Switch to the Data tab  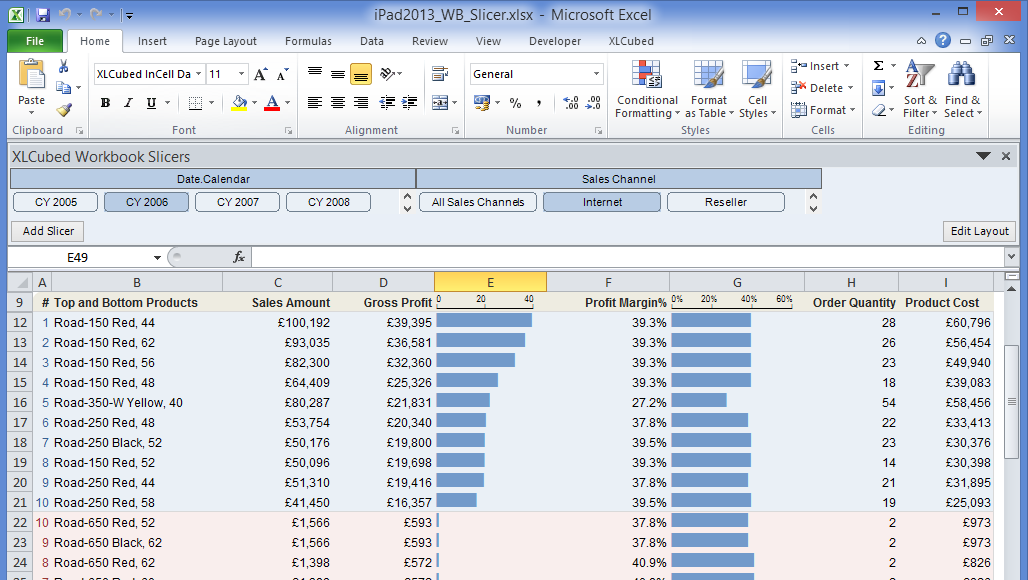[x=372, y=41]
